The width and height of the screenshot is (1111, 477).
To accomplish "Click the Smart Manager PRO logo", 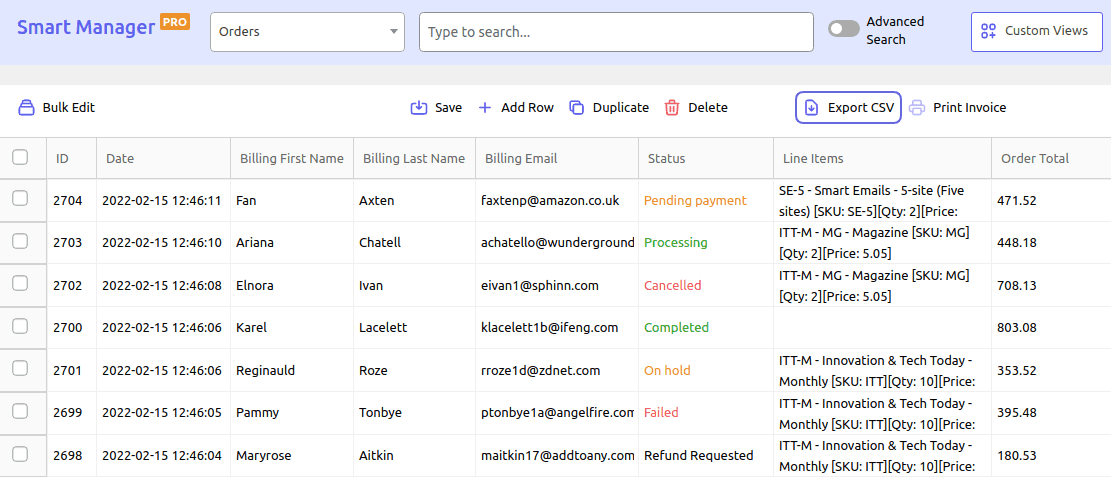I will click(102, 26).
